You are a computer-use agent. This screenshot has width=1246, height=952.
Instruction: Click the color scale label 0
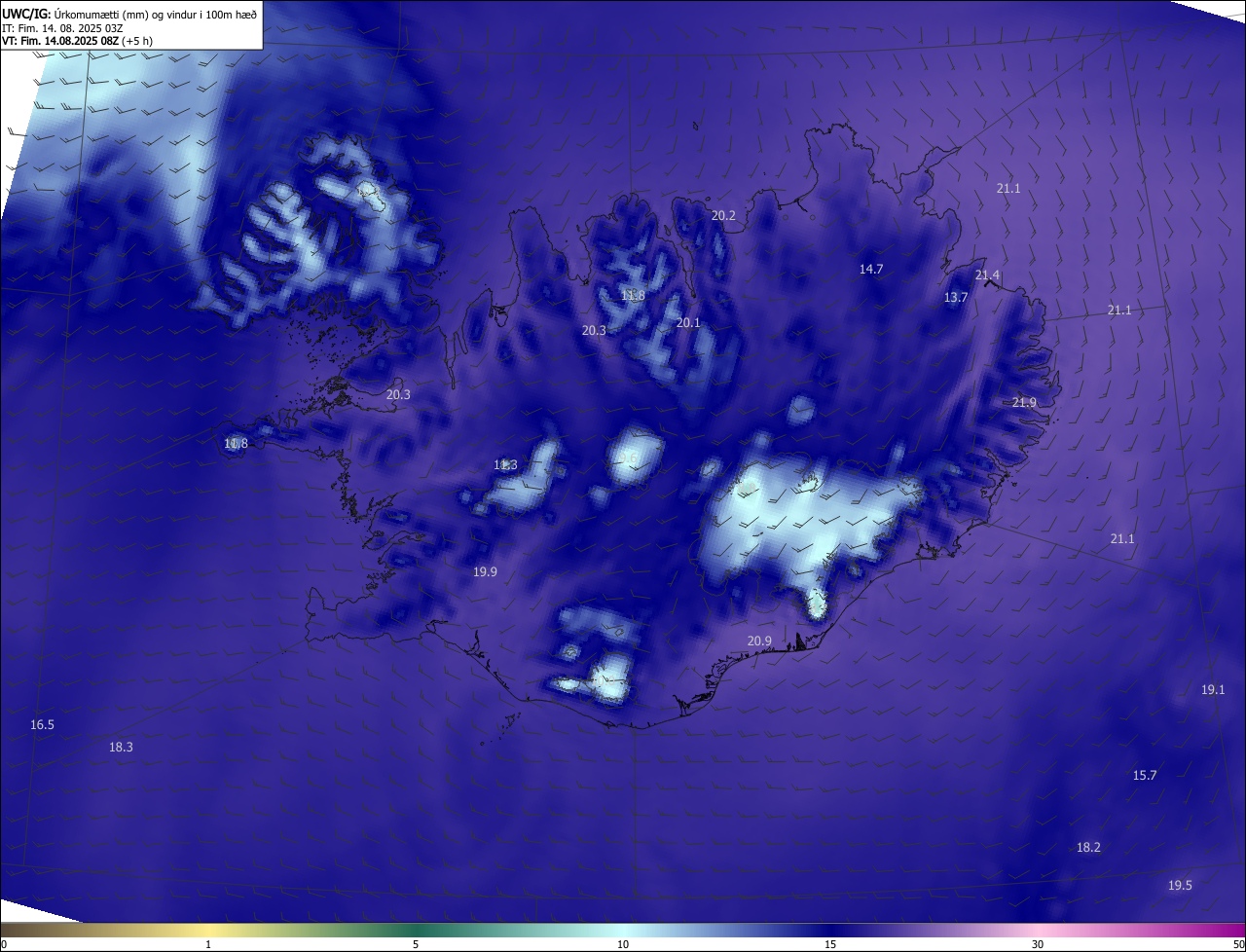[4, 944]
